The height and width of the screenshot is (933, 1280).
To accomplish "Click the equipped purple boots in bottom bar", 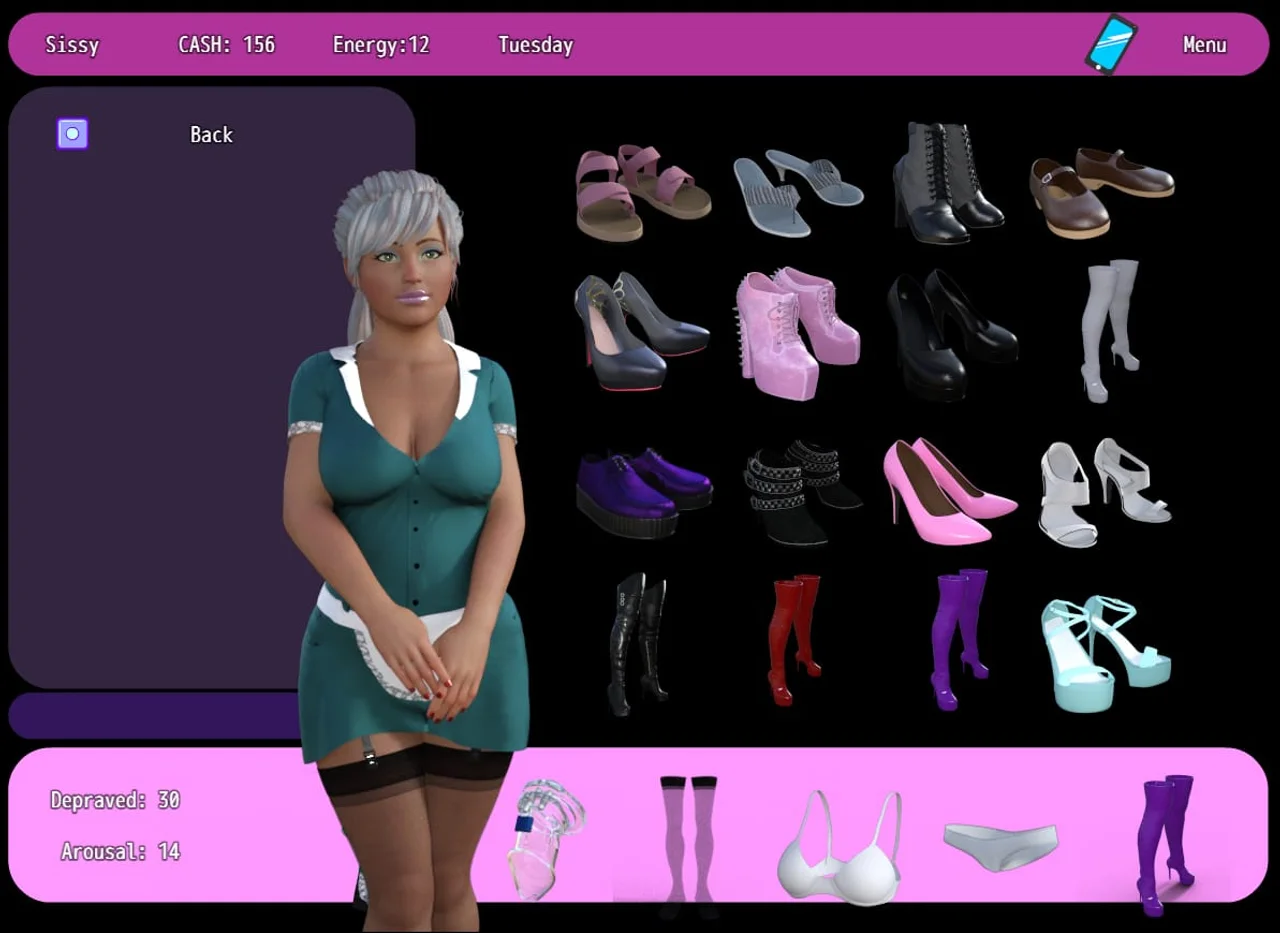I will (x=1165, y=844).
